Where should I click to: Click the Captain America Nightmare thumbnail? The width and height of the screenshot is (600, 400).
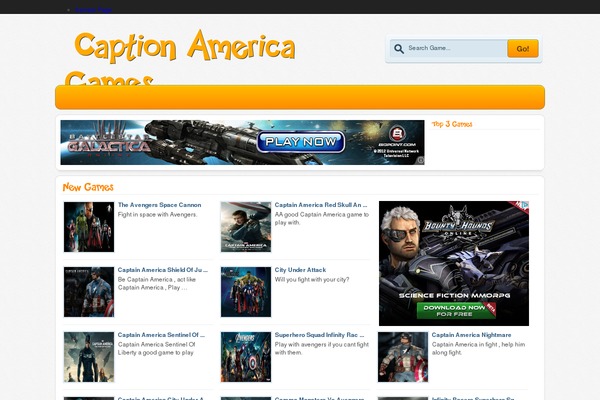403,357
